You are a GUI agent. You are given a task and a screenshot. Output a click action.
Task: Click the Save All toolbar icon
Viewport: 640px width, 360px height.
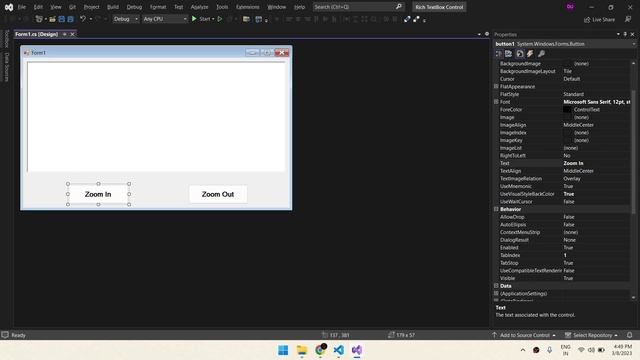71,19
